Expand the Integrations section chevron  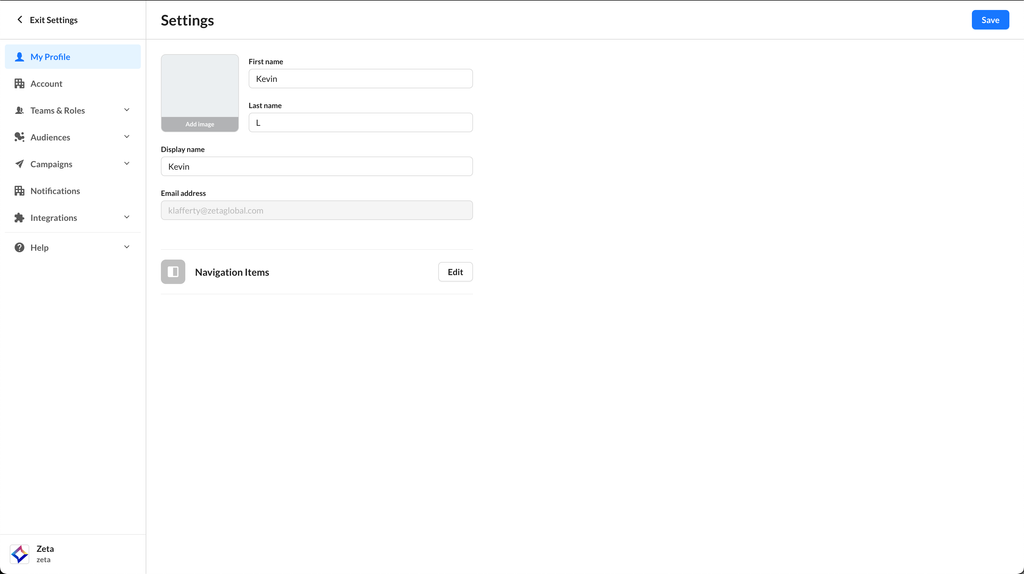coord(127,217)
